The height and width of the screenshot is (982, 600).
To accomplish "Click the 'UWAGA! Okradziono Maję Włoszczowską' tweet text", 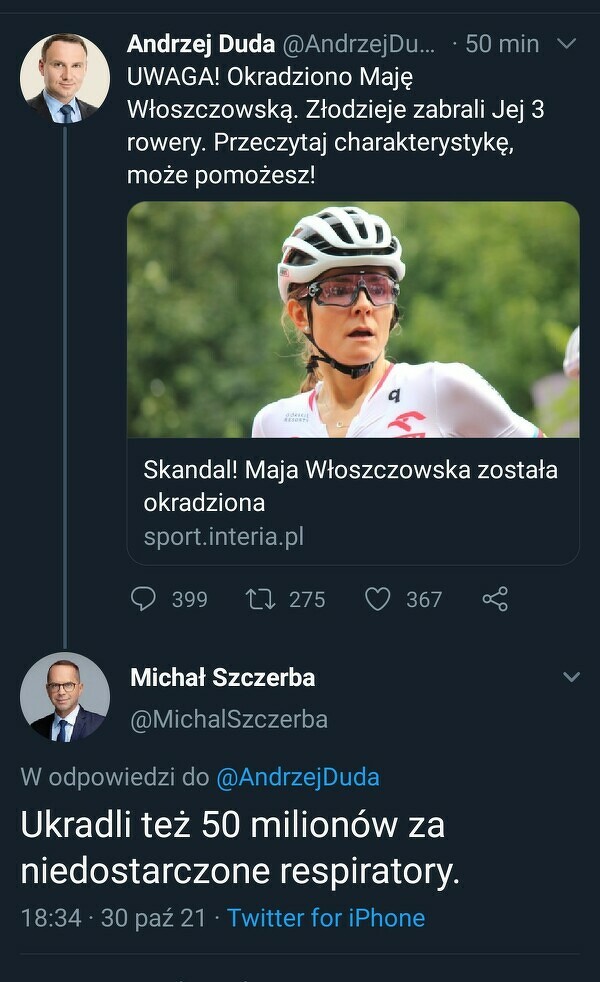I will pyautogui.click(x=335, y=125).
